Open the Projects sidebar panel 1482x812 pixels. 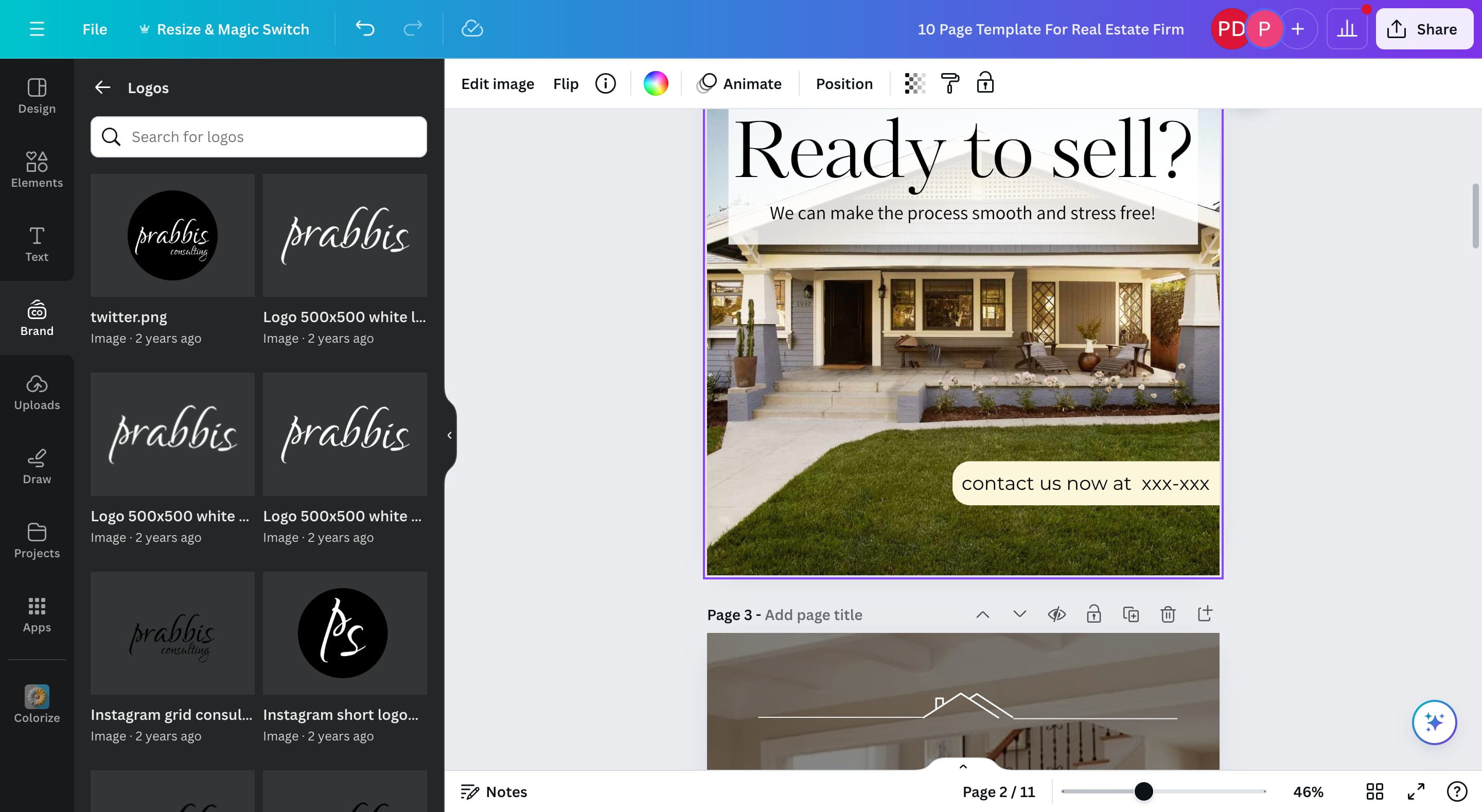point(37,541)
